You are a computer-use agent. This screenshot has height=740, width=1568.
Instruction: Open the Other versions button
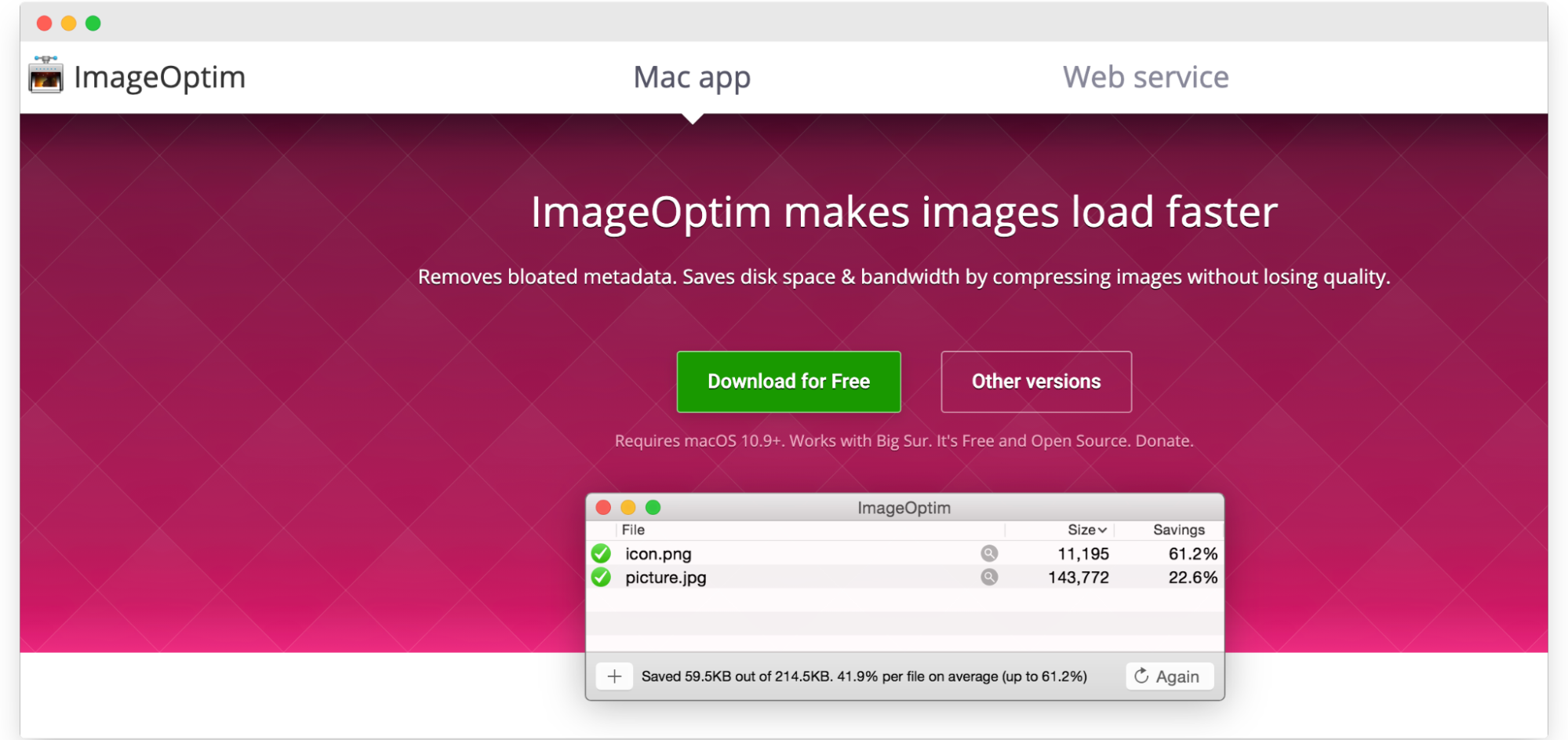[x=1036, y=381]
